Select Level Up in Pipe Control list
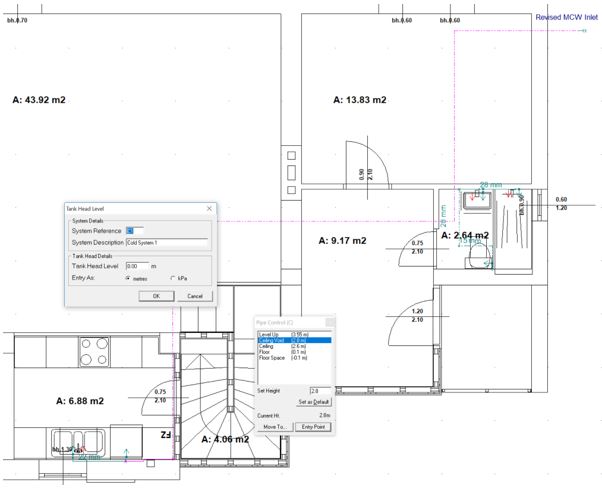The width and height of the screenshot is (602, 489). point(294,335)
